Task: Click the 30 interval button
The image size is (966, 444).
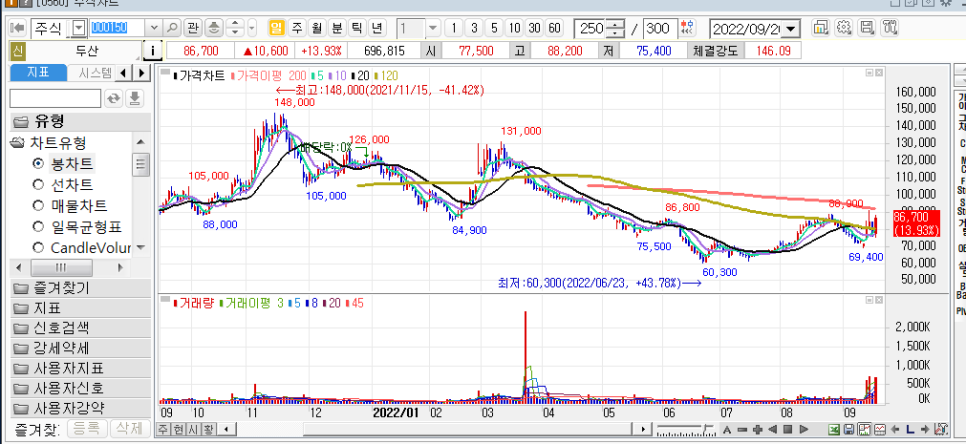Action: point(535,28)
